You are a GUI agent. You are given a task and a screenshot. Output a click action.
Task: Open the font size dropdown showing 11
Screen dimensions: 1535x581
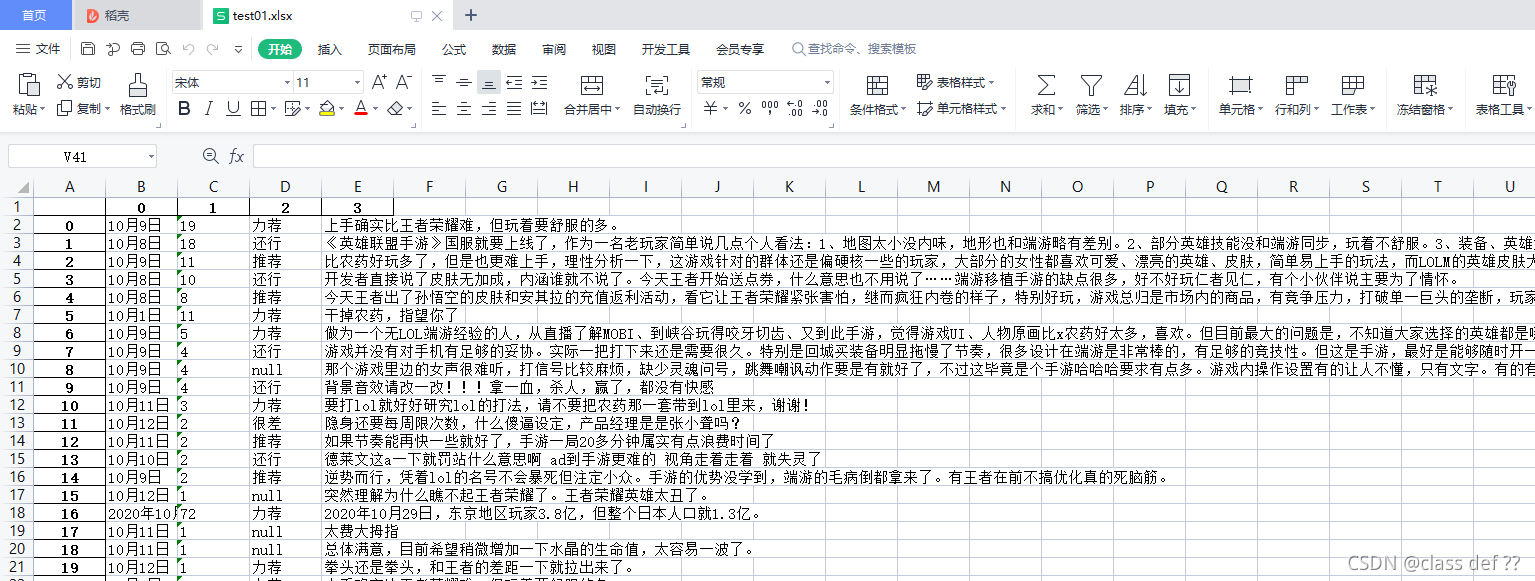tap(357, 83)
